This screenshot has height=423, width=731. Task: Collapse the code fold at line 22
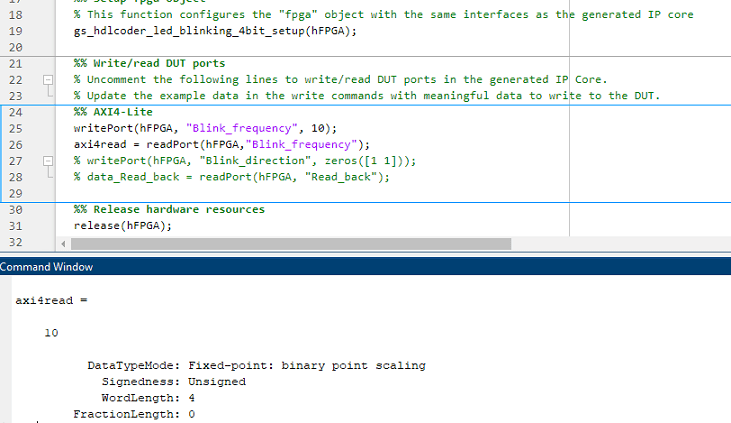click(45, 79)
